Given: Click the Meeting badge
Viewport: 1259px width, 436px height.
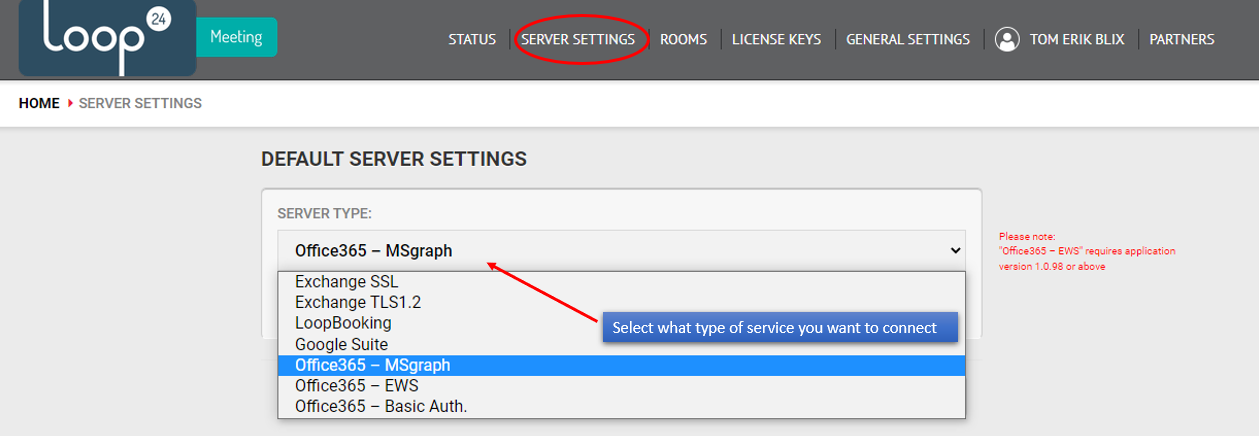Looking at the screenshot, I should coord(236,37).
